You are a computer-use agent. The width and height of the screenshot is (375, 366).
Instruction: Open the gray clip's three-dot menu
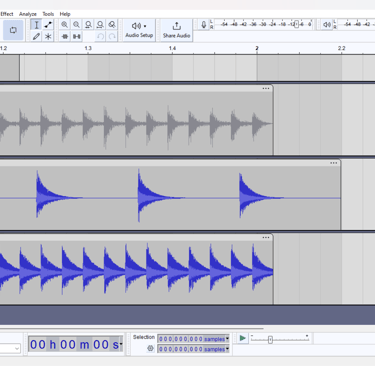coord(266,89)
